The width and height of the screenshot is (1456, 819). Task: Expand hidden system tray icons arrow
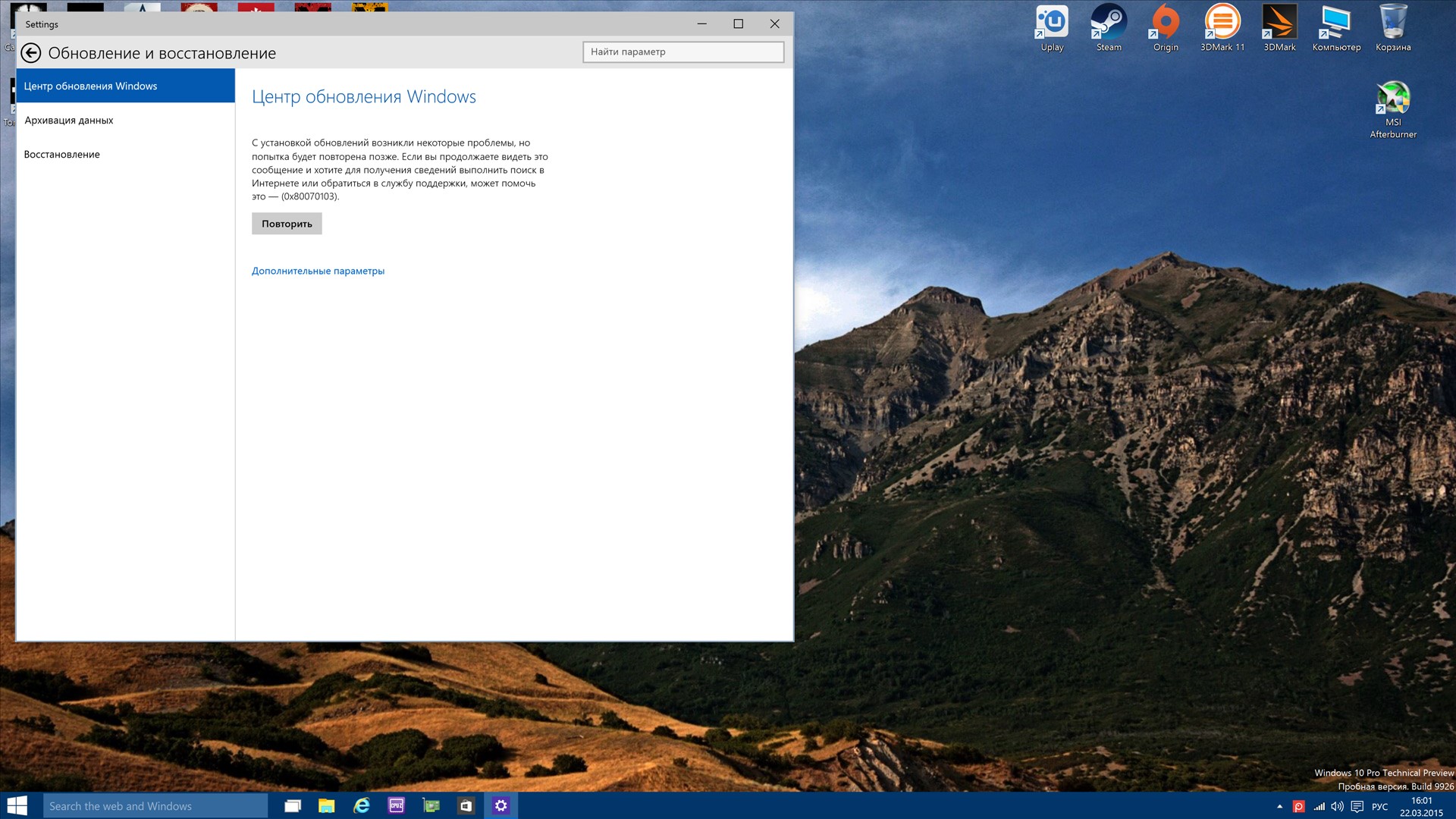click(x=1280, y=806)
